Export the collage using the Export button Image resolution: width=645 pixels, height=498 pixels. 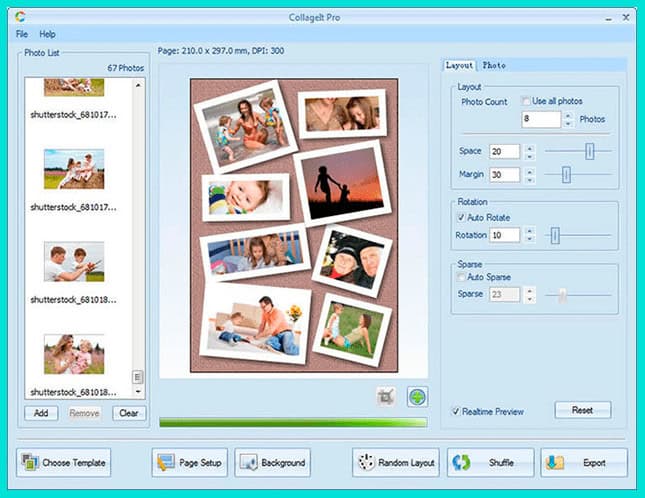(x=584, y=463)
